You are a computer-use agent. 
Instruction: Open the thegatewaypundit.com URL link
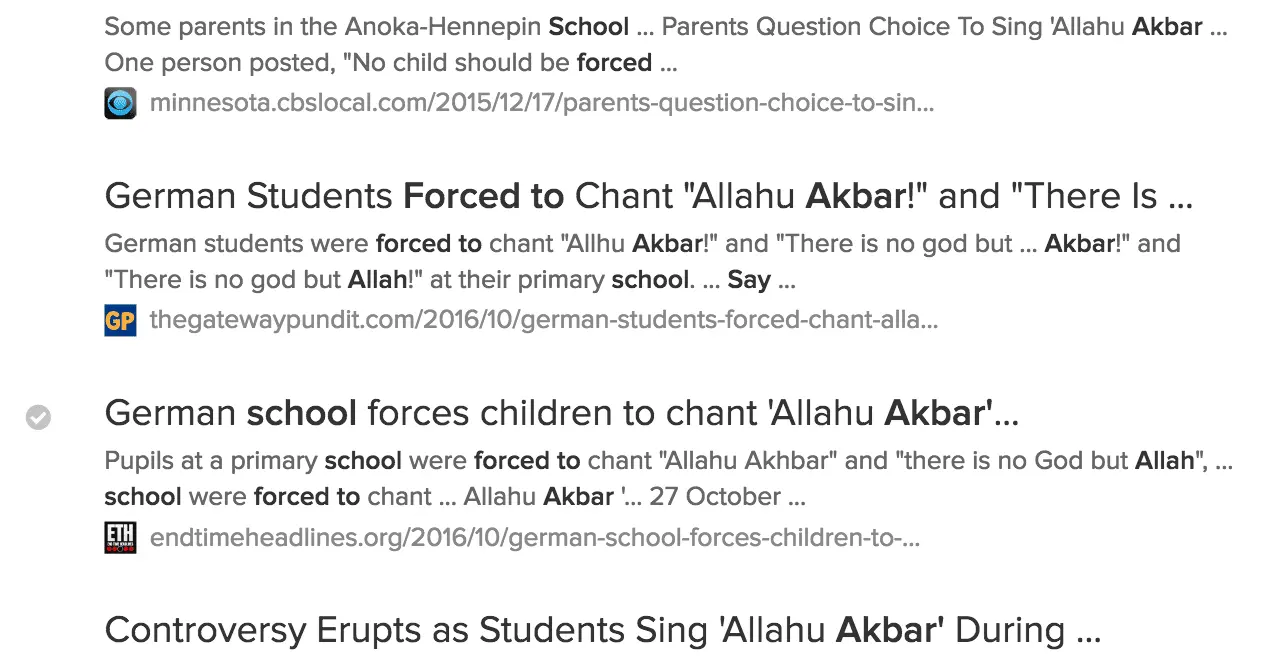[x=543, y=320]
